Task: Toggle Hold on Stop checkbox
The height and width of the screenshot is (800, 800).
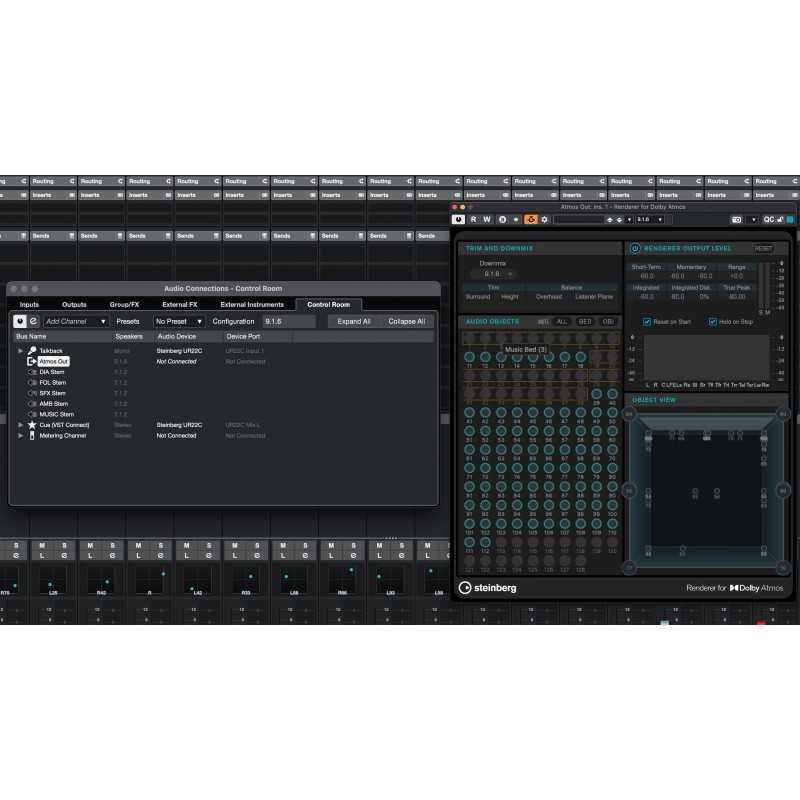Action: pos(712,321)
